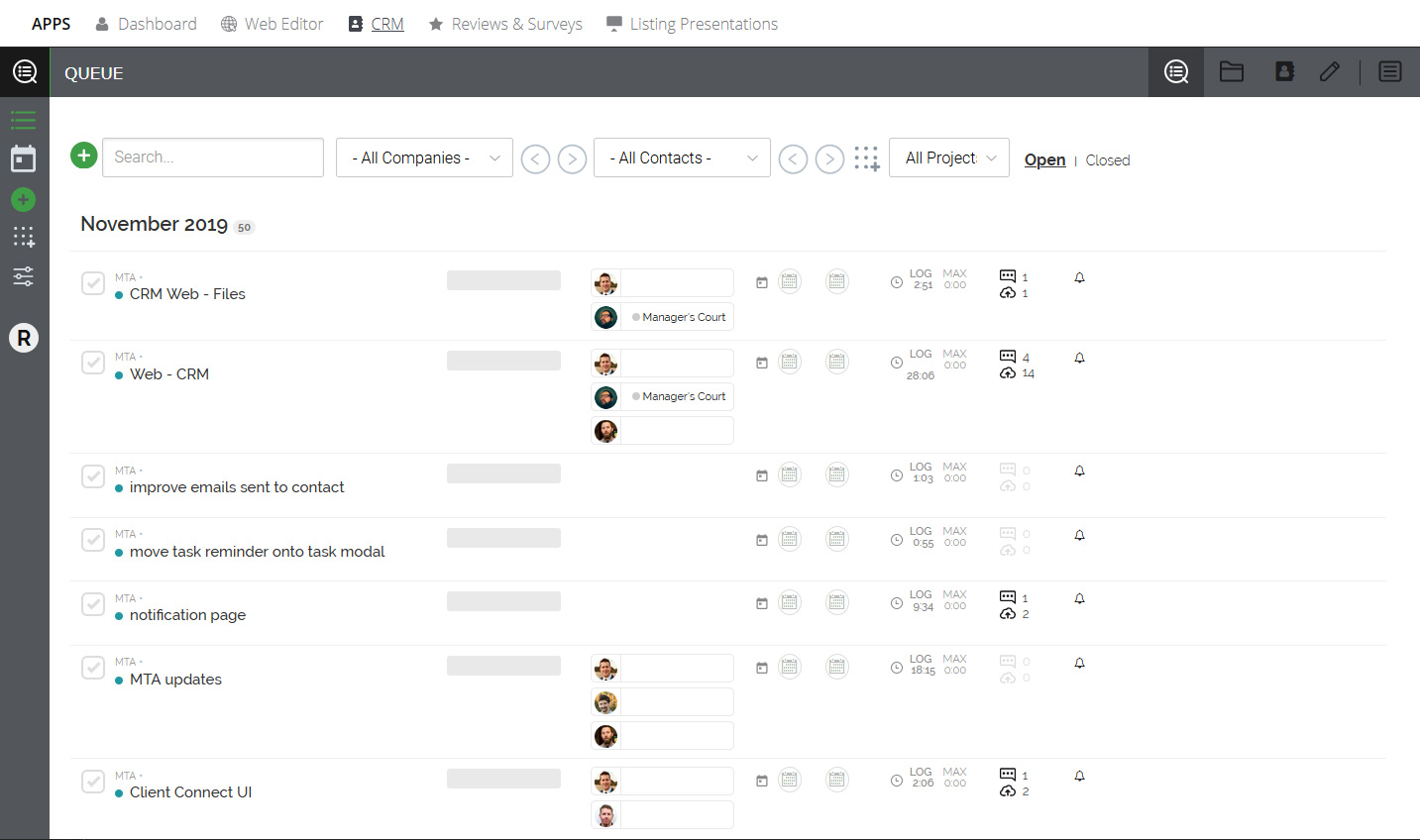This screenshot has height=840, width=1420.
Task: Check the Web - CRM task checkbox
Action: point(93,363)
